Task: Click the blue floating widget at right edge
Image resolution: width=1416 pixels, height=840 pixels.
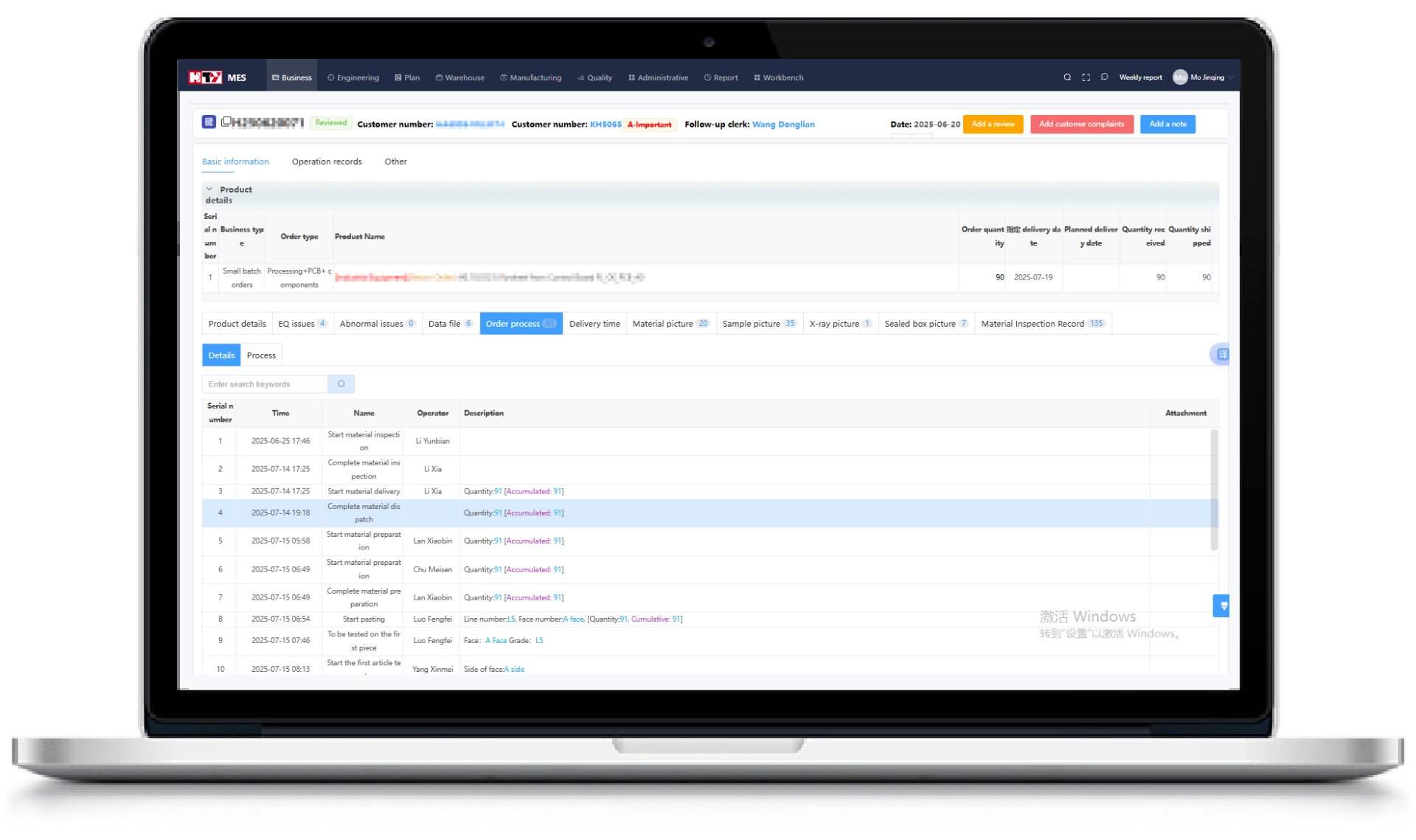Action: click(1222, 606)
